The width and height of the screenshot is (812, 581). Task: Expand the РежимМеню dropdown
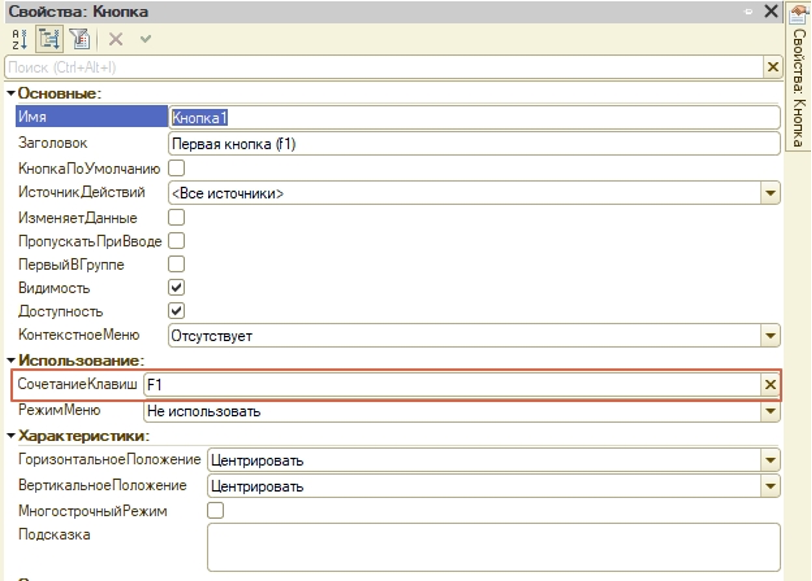point(771,411)
